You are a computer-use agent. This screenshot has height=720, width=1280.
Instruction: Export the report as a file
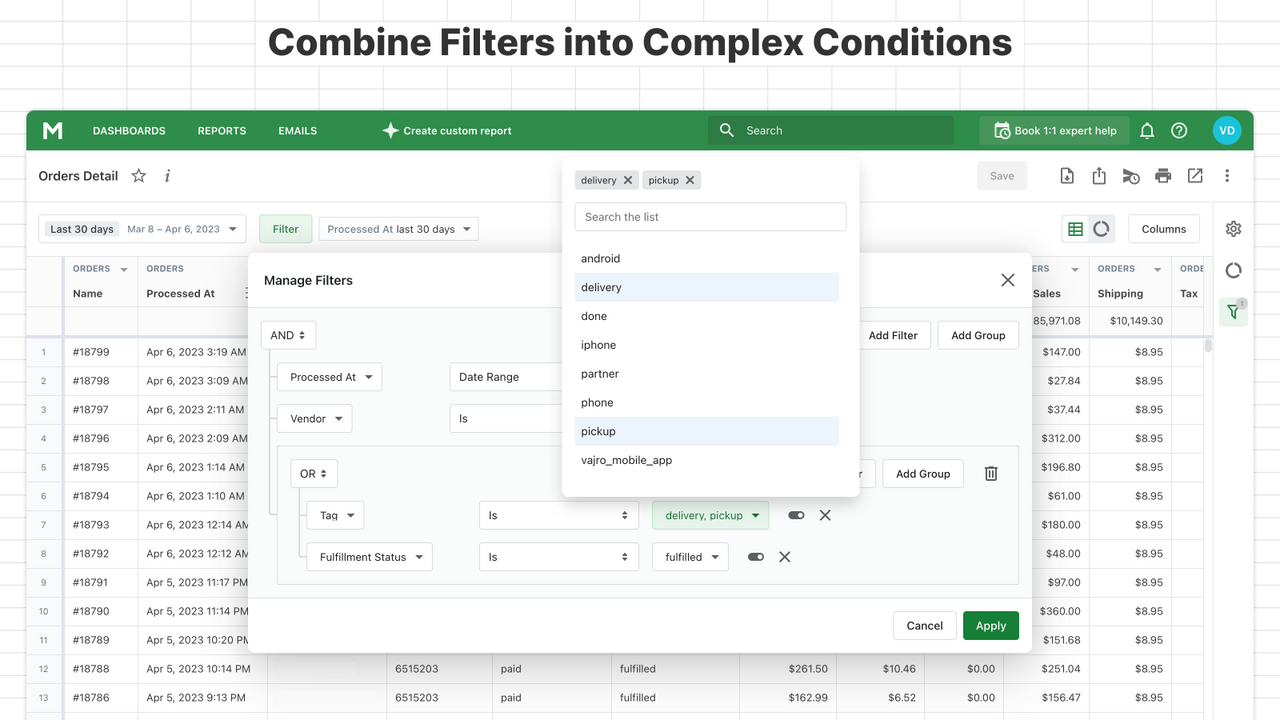point(1067,175)
